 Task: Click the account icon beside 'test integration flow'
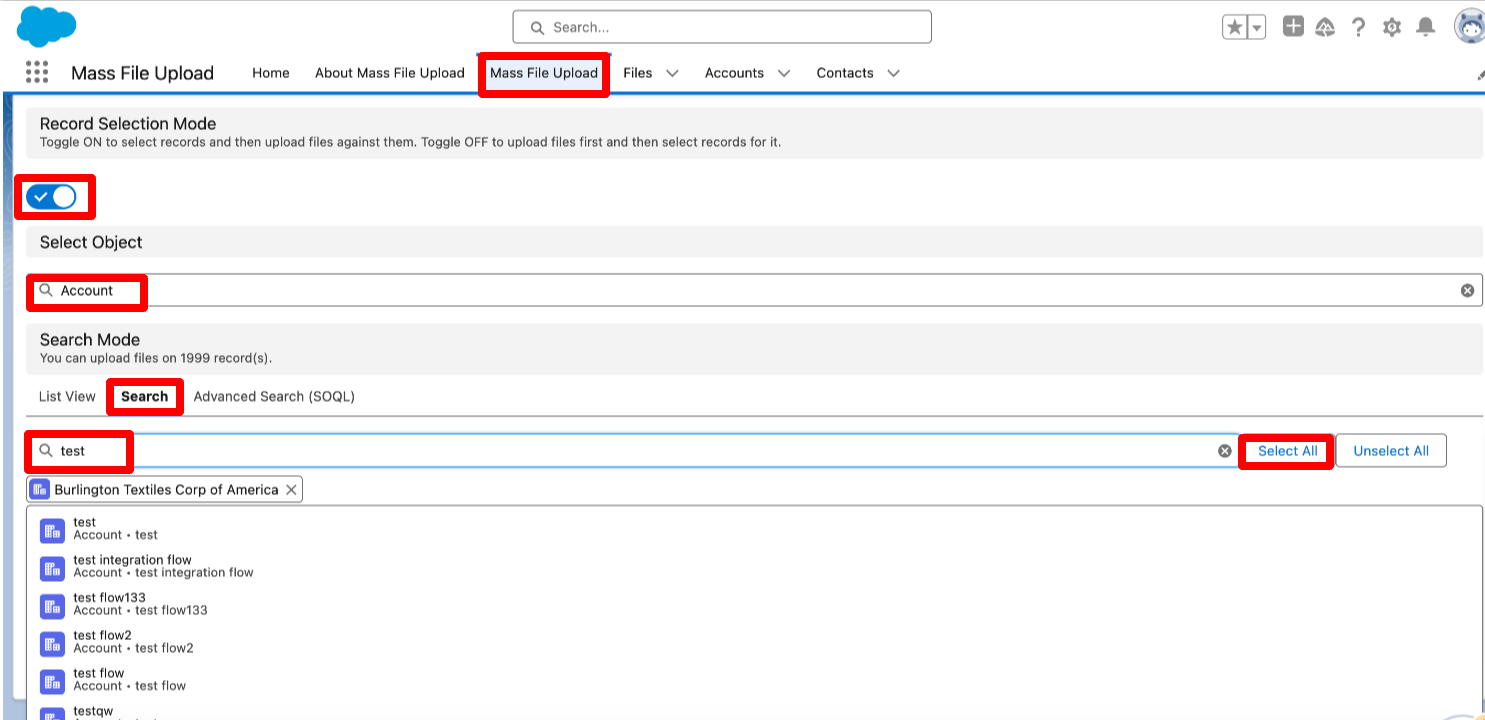coord(52,569)
